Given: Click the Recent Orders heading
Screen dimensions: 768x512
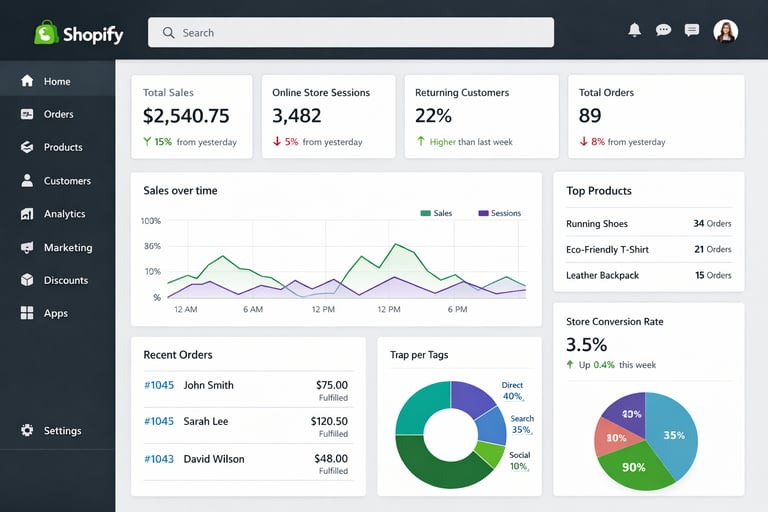Looking at the screenshot, I should click(x=178, y=355).
